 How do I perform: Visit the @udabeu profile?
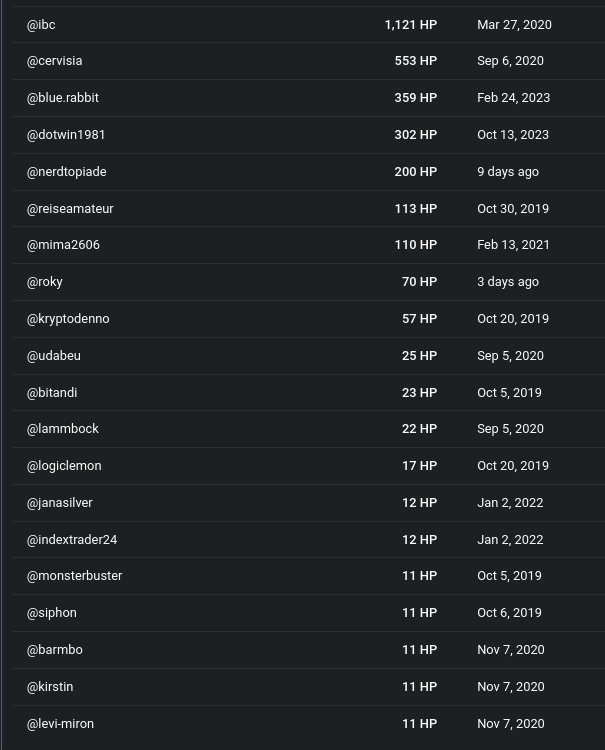(x=54, y=356)
